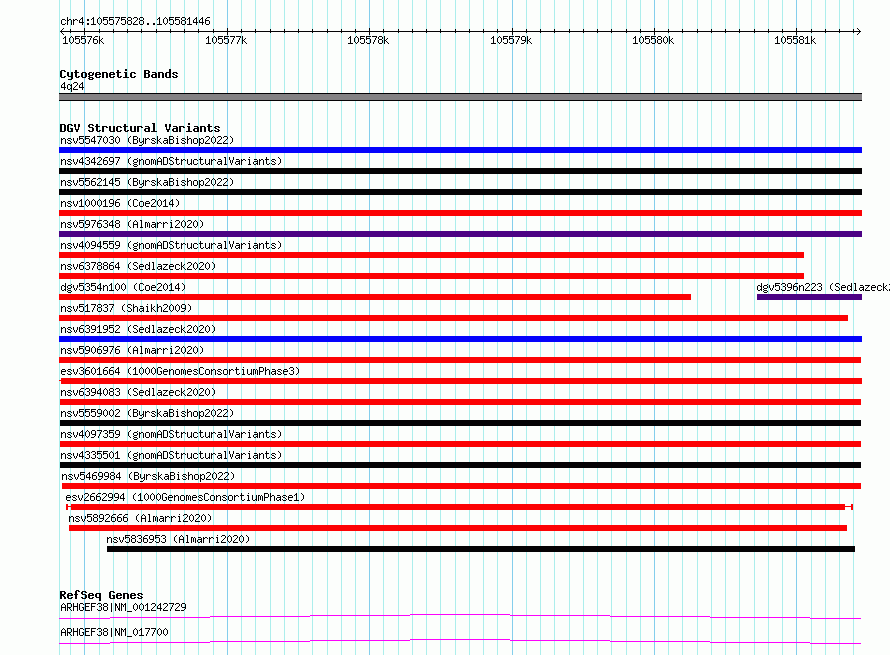Open nsv517837 (Shaikh2009) variant label
The image size is (890, 655).
[x=126, y=308]
